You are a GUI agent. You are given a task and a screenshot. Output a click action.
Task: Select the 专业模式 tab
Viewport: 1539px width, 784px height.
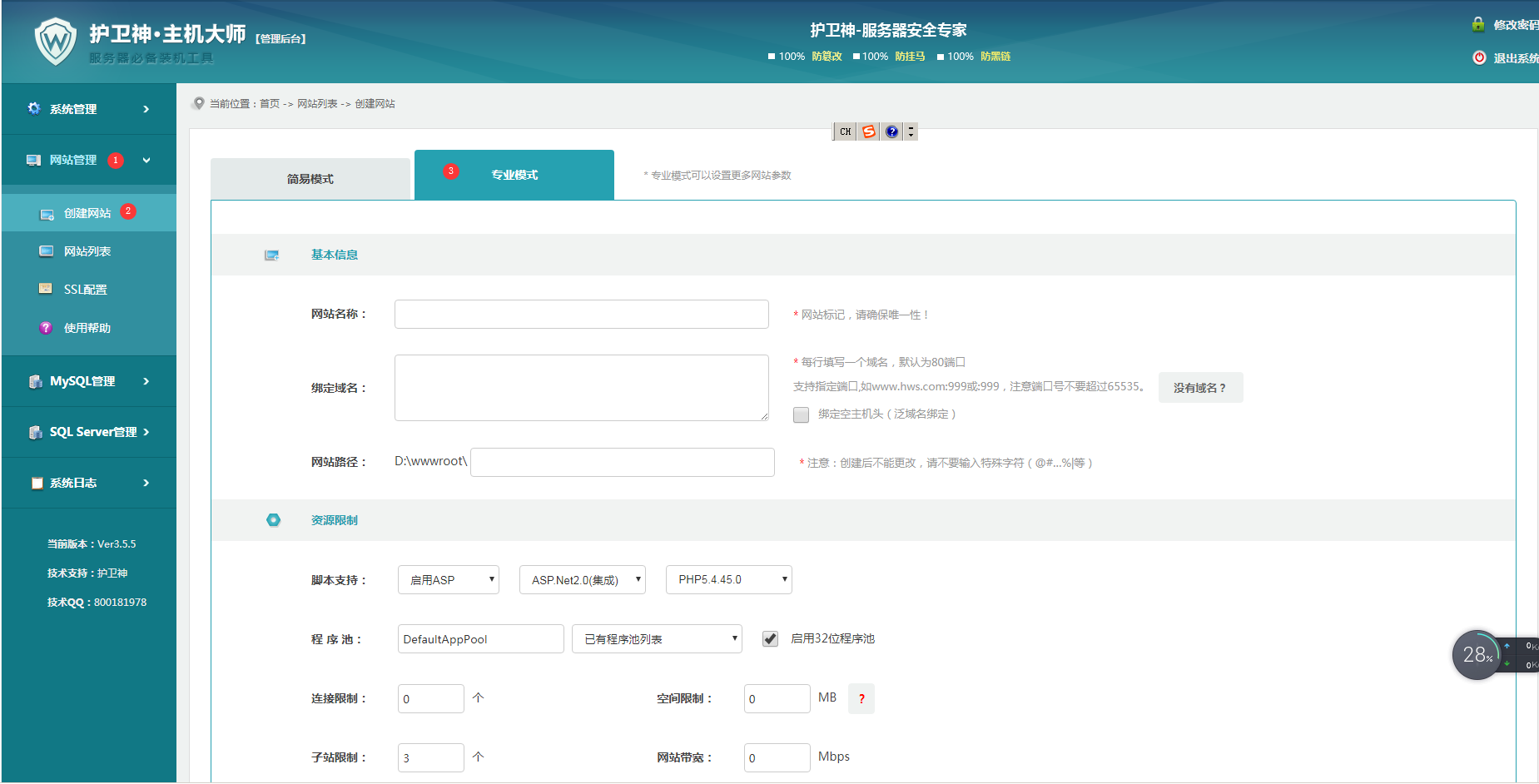point(514,175)
